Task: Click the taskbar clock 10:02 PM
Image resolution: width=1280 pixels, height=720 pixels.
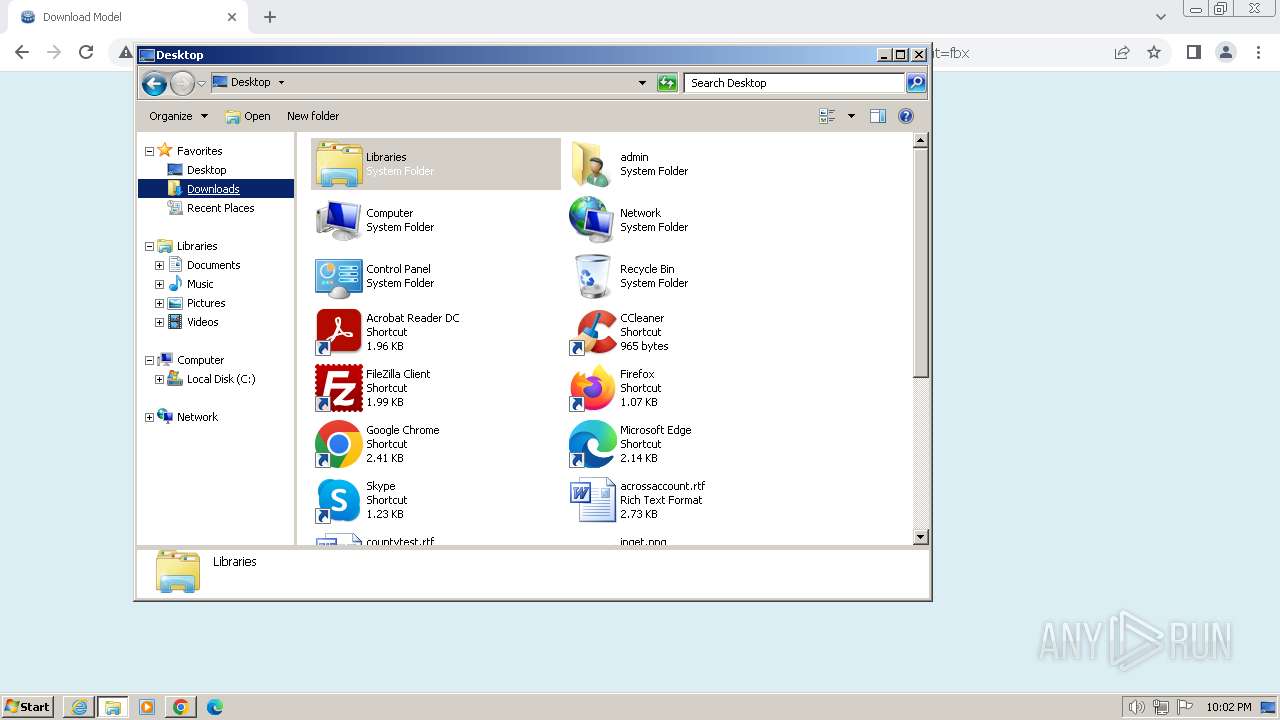Action: tap(1229, 707)
